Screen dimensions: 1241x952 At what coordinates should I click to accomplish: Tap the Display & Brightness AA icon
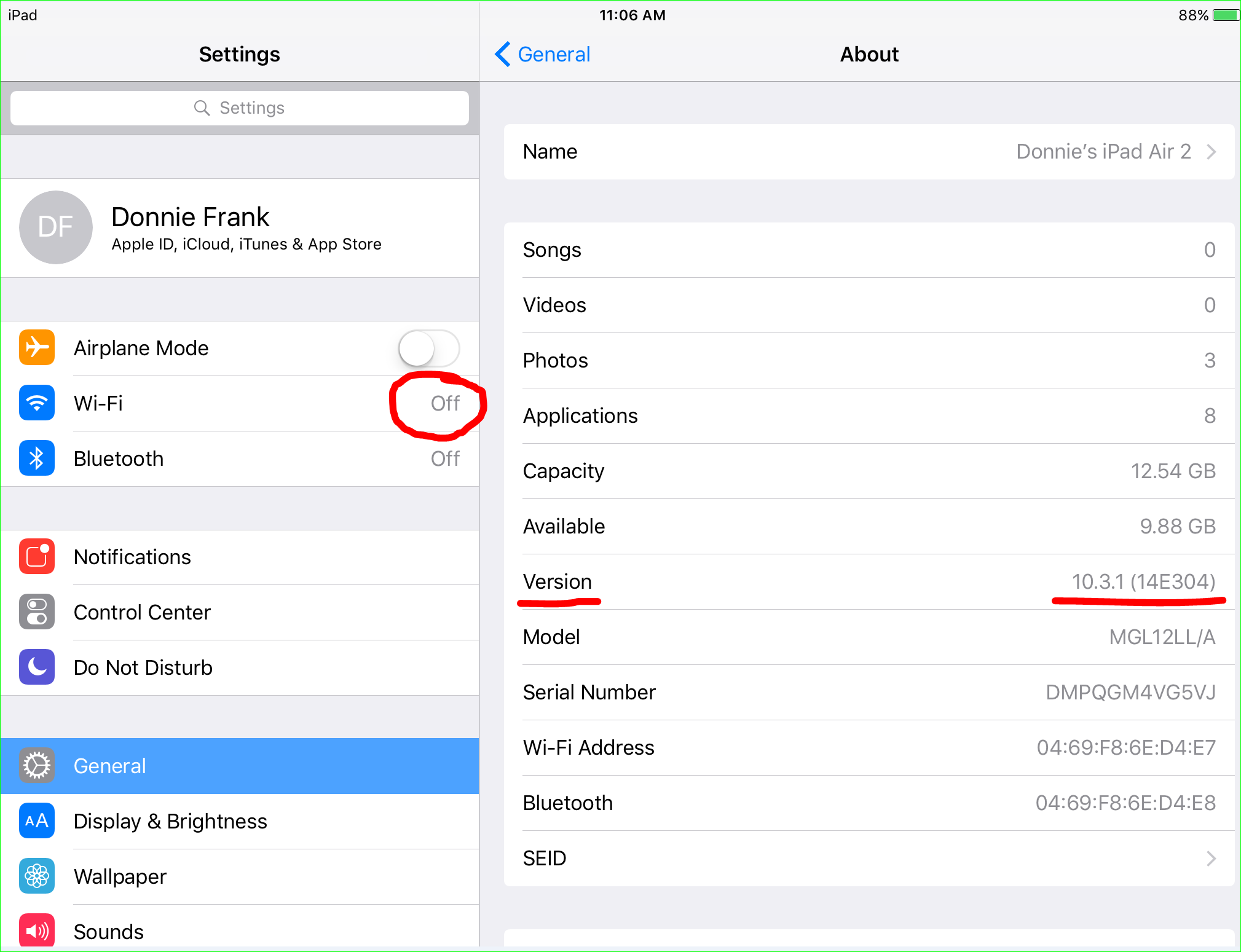click(37, 820)
